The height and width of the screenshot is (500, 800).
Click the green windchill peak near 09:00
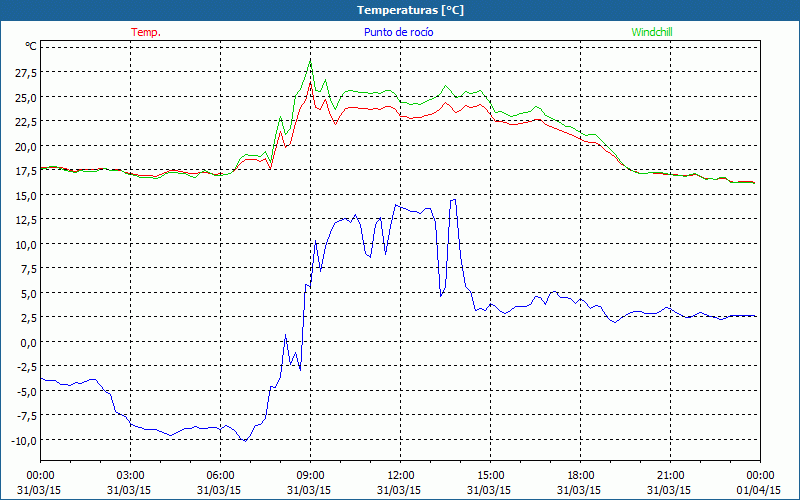tap(310, 61)
